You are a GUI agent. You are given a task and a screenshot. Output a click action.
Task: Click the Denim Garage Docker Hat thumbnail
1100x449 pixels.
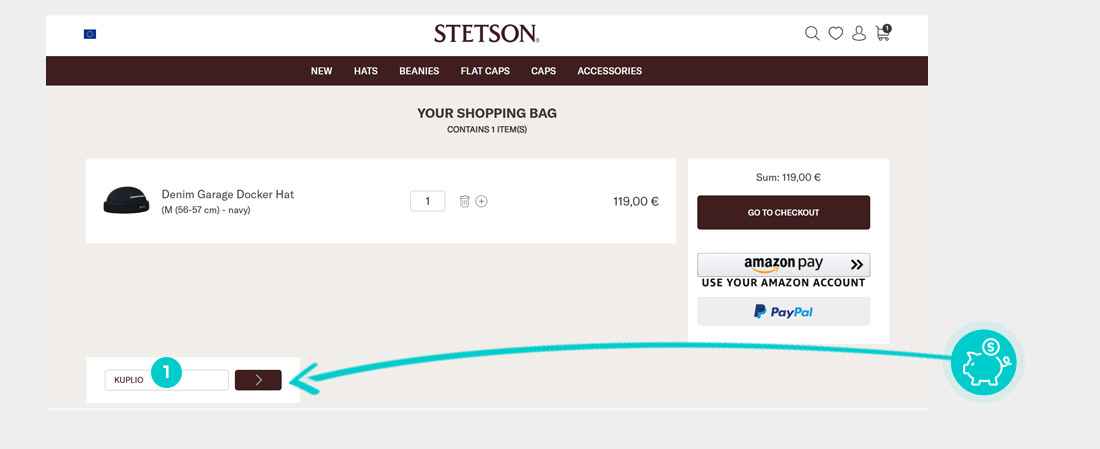pos(126,201)
